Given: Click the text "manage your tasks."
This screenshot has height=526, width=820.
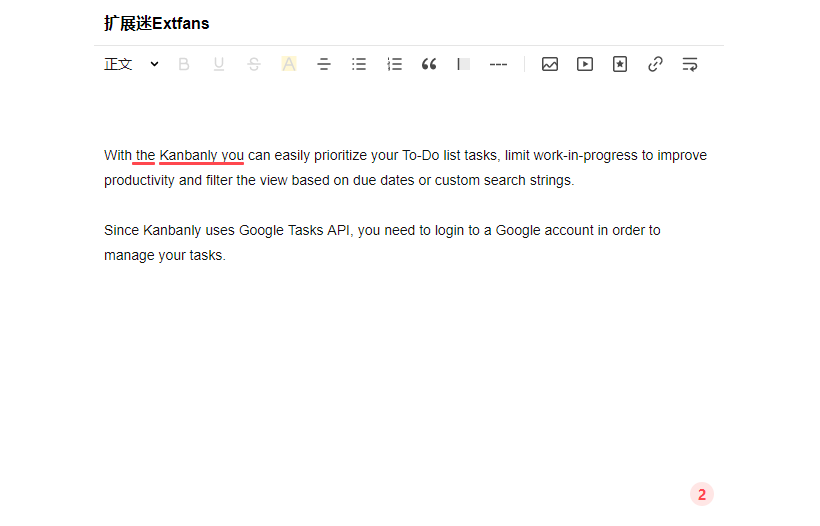Looking at the screenshot, I should (x=165, y=255).
